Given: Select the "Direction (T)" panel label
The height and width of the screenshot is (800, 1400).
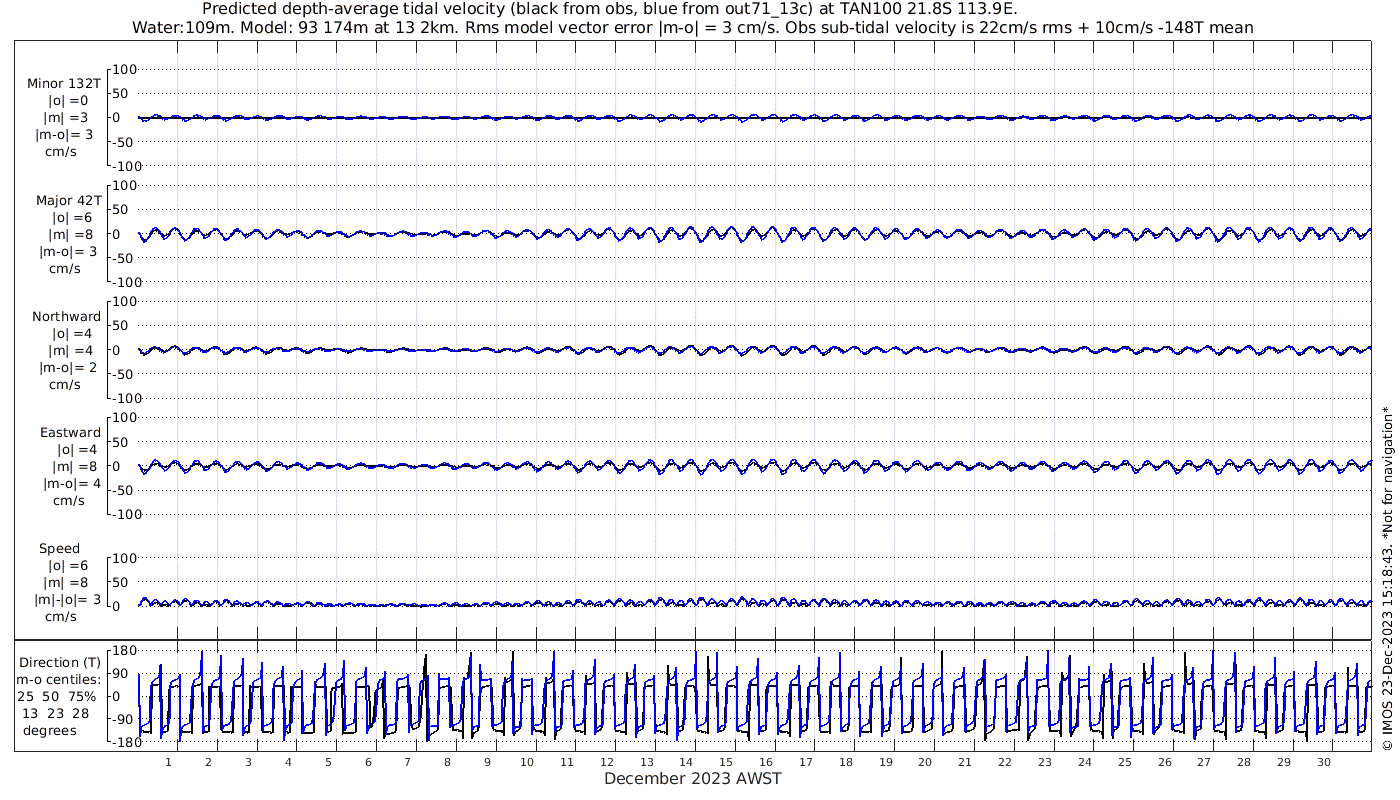Looking at the screenshot, I should [60, 663].
